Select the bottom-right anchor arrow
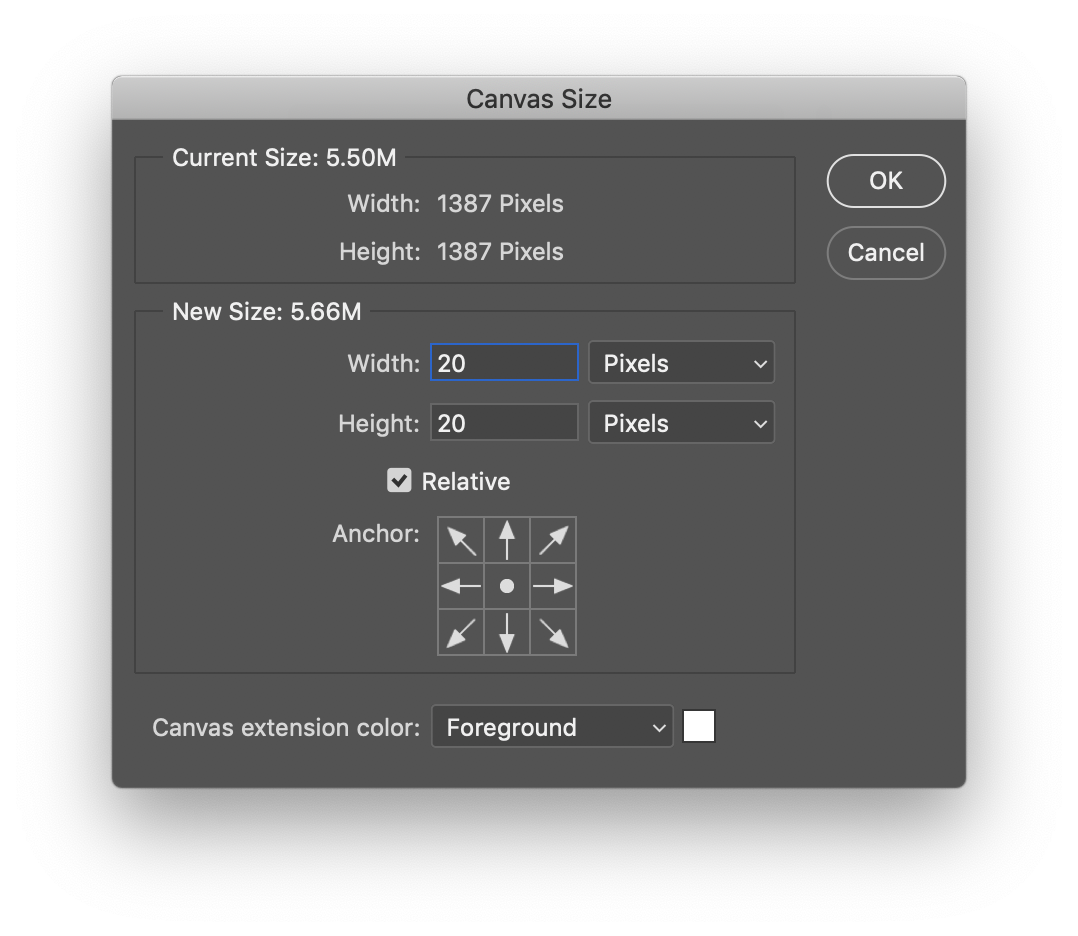 pyautogui.click(x=553, y=631)
